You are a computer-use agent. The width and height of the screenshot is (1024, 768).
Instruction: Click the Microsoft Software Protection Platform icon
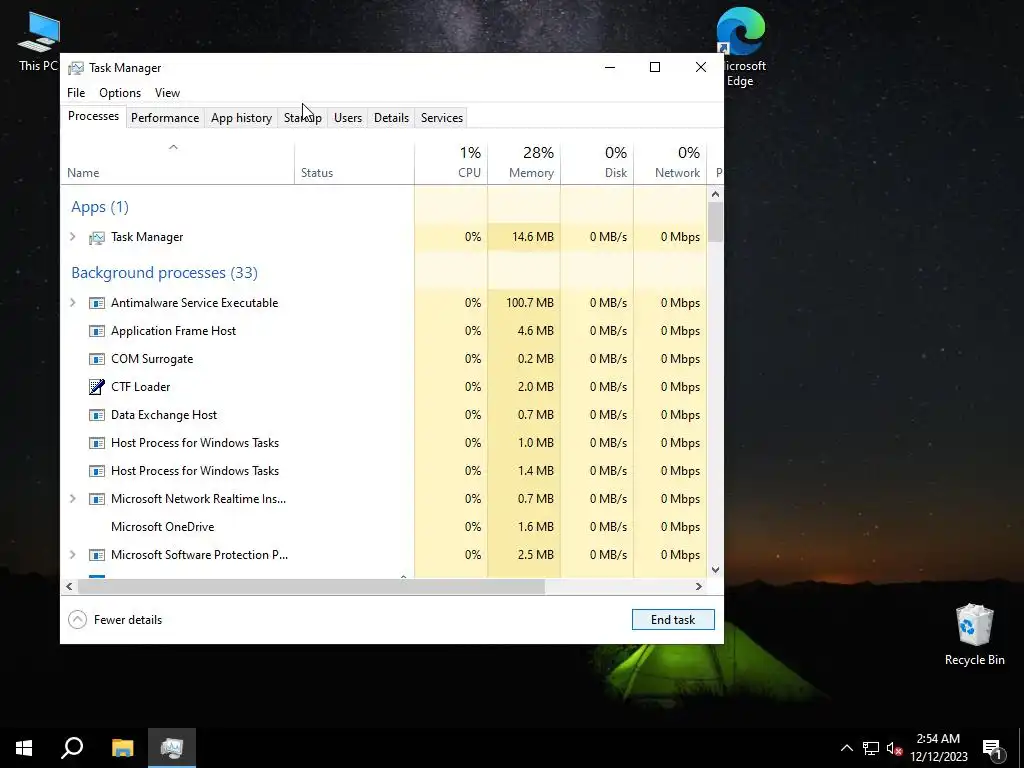(x=97, y=555)
